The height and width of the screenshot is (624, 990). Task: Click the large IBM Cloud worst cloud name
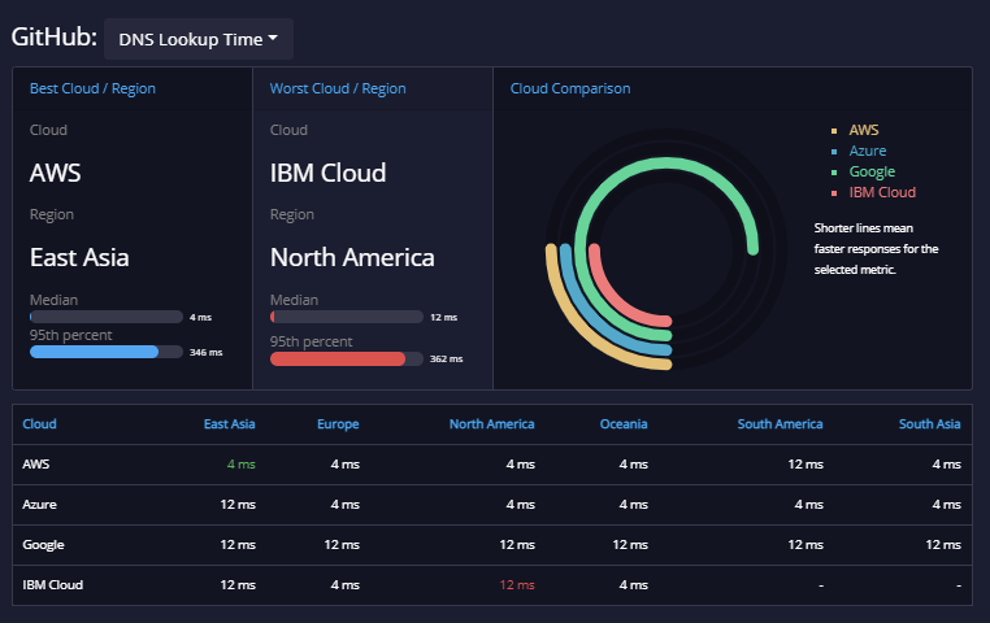coord(328,173)
